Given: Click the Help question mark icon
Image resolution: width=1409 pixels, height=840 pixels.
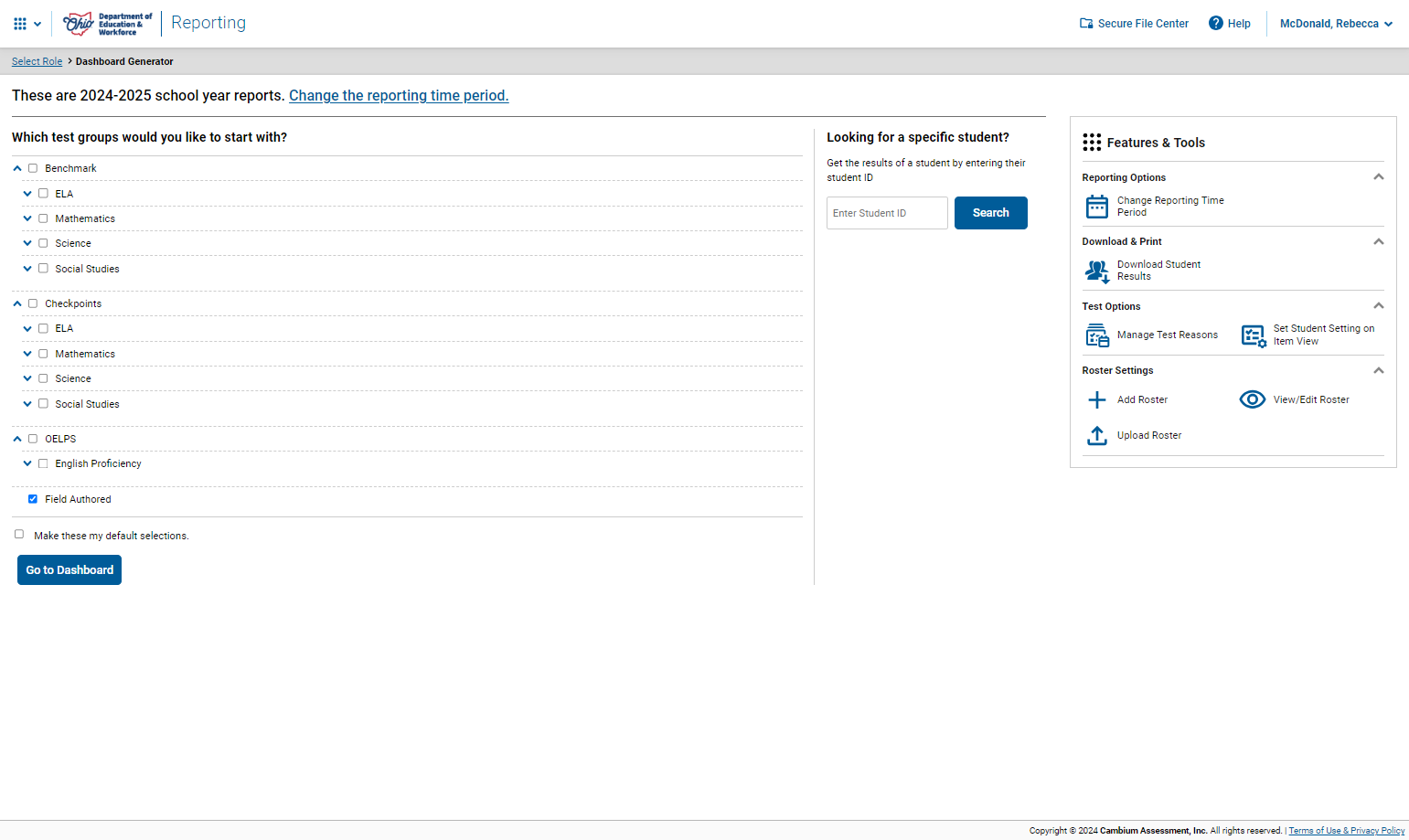Looking at the screenshot, I should 1216,23.
